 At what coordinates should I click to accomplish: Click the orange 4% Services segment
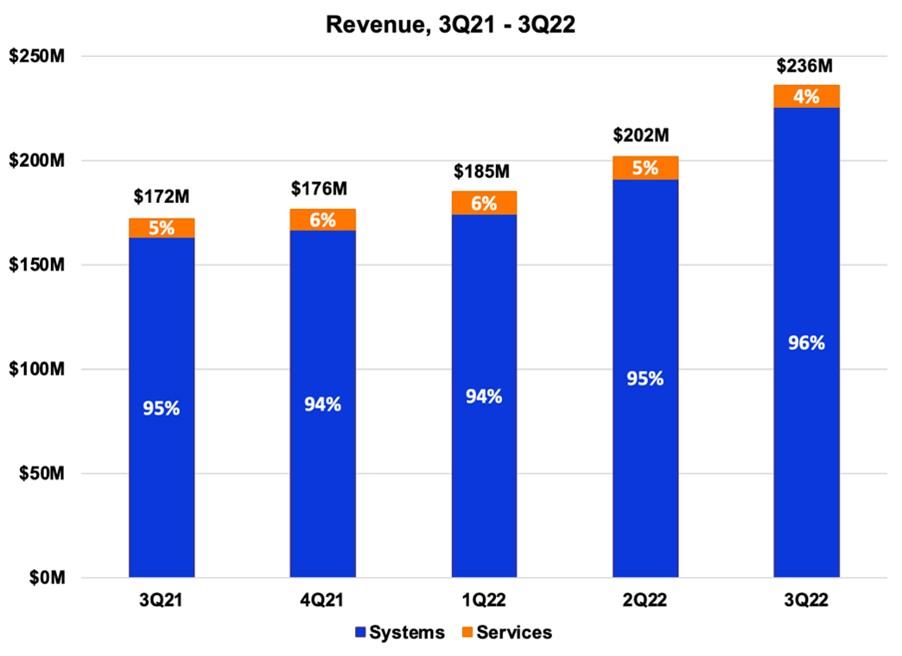coord(806,97)
